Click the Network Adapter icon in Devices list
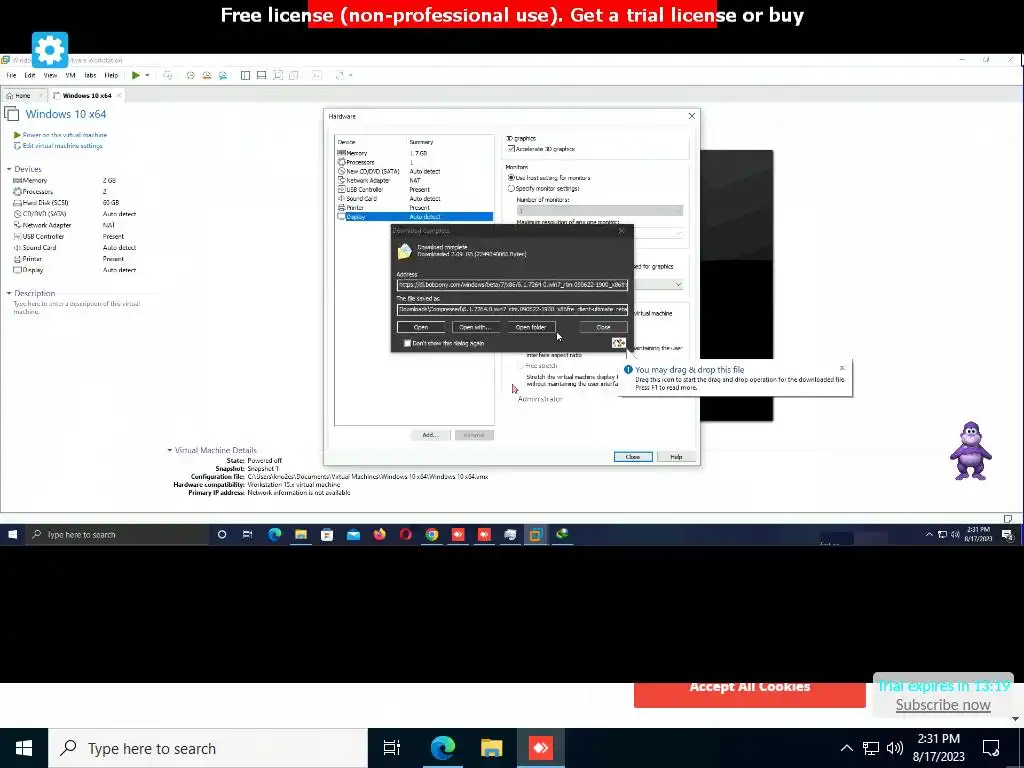Screen dimensions: 1024x768 (18, 225)
